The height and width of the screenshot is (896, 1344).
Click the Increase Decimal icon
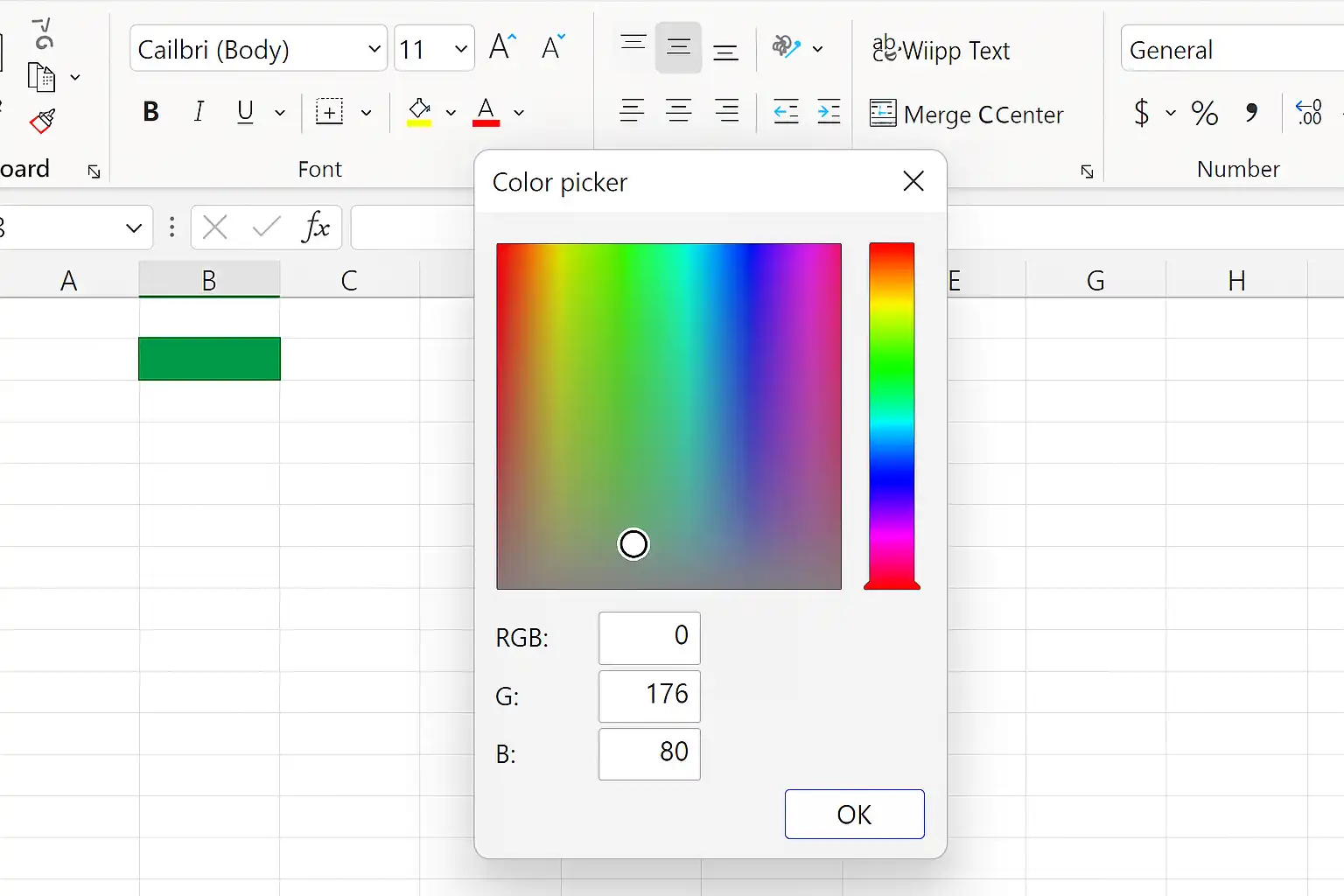pos(1309,113)
